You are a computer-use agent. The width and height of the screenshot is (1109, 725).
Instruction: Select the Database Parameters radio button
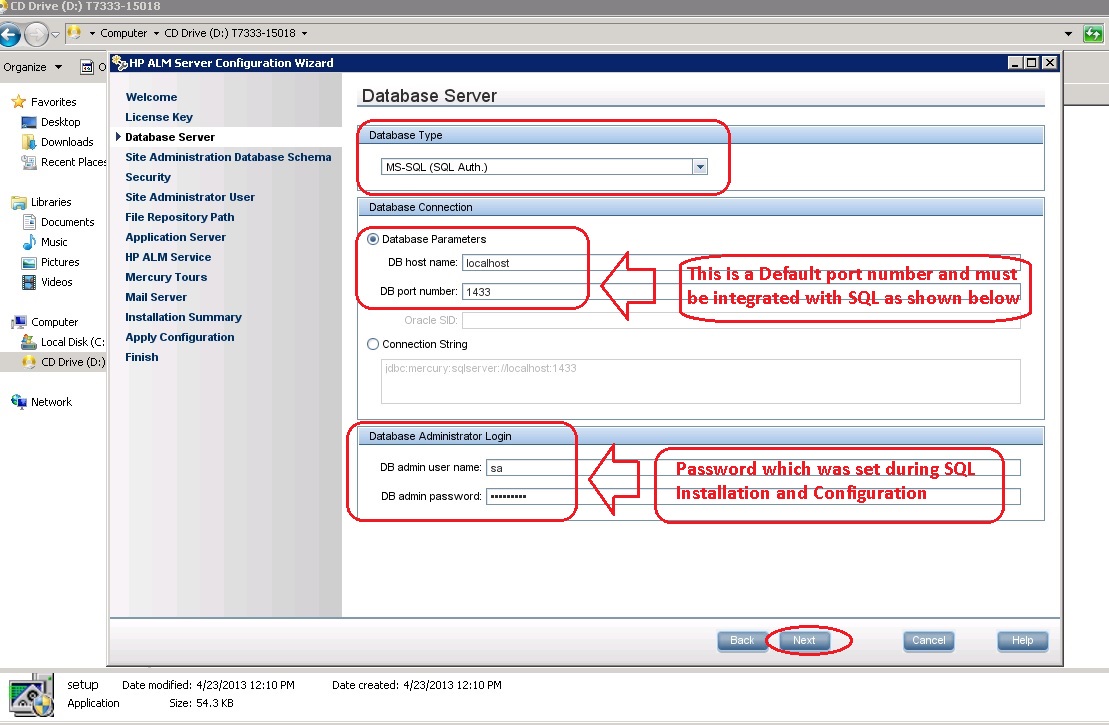[373, 239]
